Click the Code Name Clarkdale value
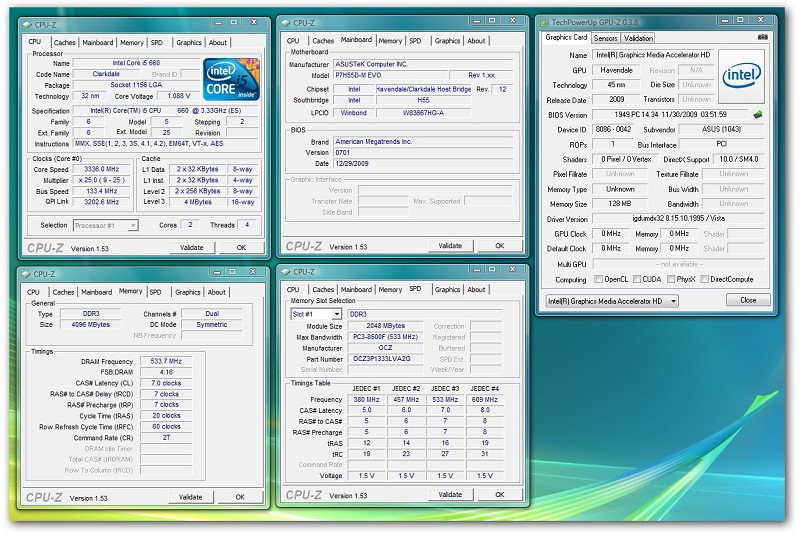Viewport: 800px width, 533px height. (106, 74)
